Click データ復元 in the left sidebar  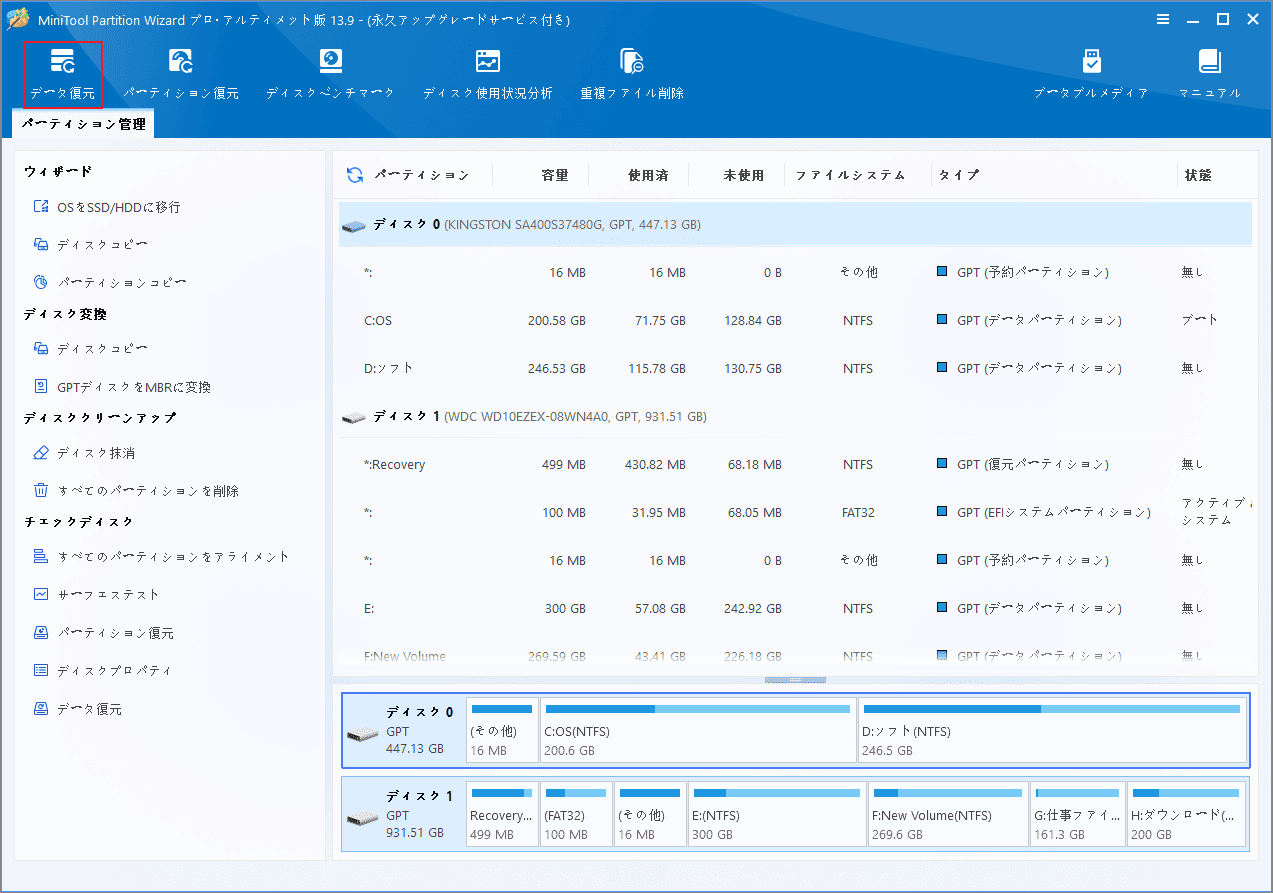89,709
